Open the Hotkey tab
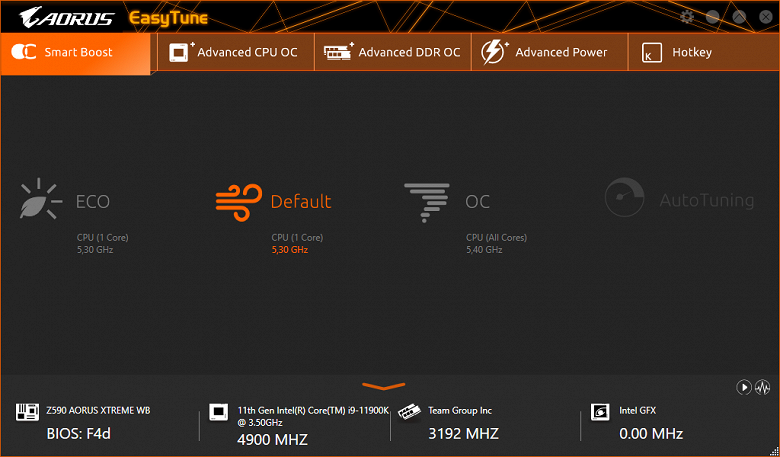The height and width of the screenshot is (457, 780). [703, 52]
